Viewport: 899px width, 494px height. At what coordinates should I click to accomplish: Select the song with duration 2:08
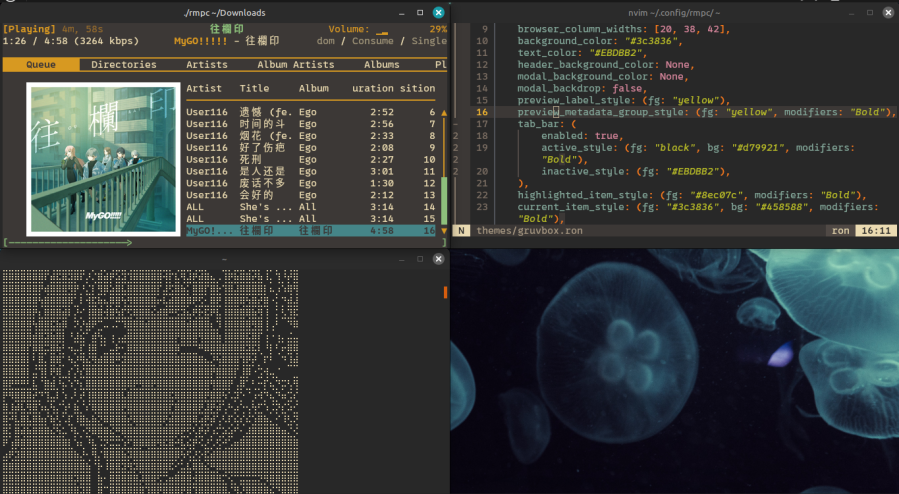(311, 147)
